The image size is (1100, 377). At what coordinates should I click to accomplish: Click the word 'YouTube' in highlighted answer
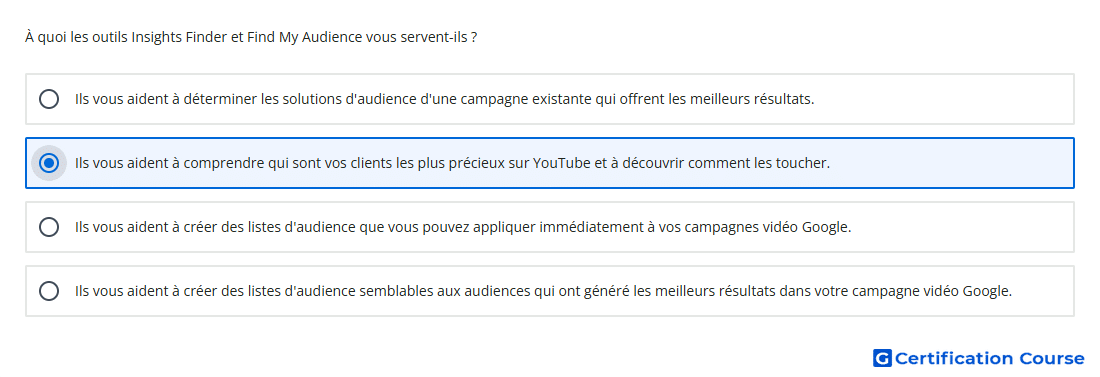561,164
